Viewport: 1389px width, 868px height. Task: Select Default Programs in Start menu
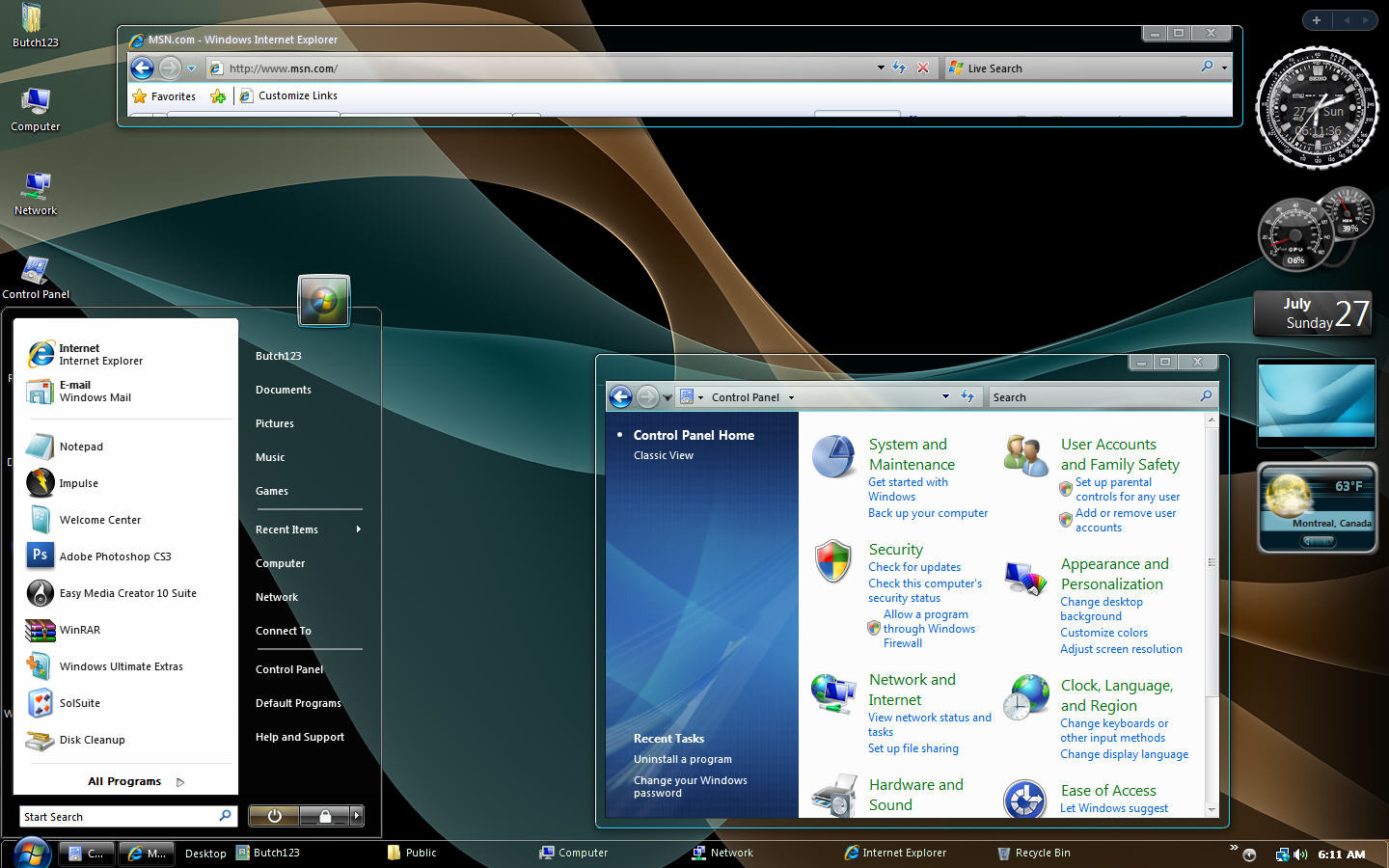pyautogui.click(x=298, y=703)
